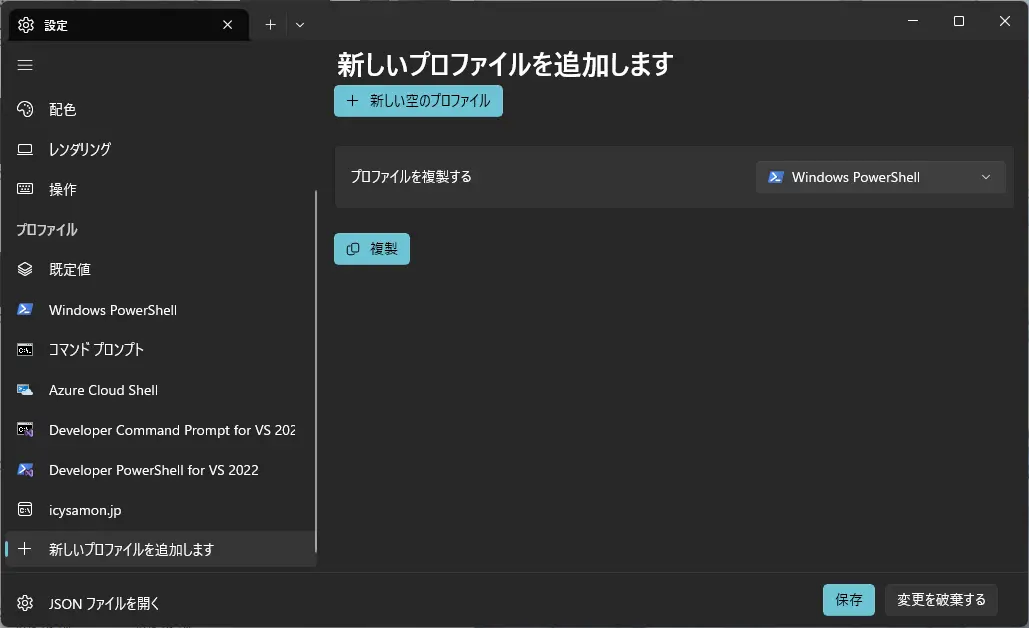Click the Developer Command Prompt icon
This screenshot has width=1029, height=628.
25,430
